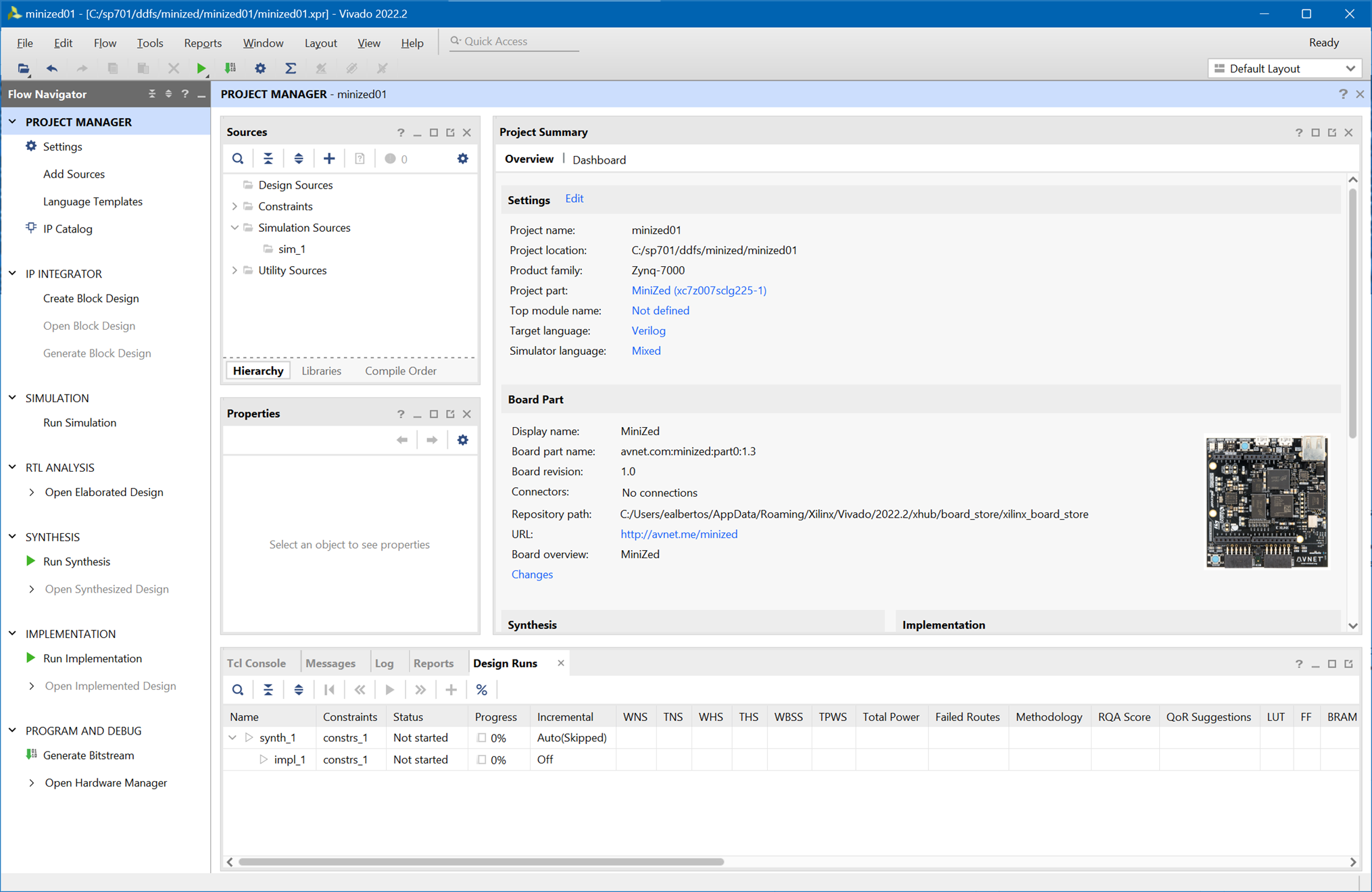Collapse the IP INTEGRATOR section
1372x892 pixels.
point(13,274)
